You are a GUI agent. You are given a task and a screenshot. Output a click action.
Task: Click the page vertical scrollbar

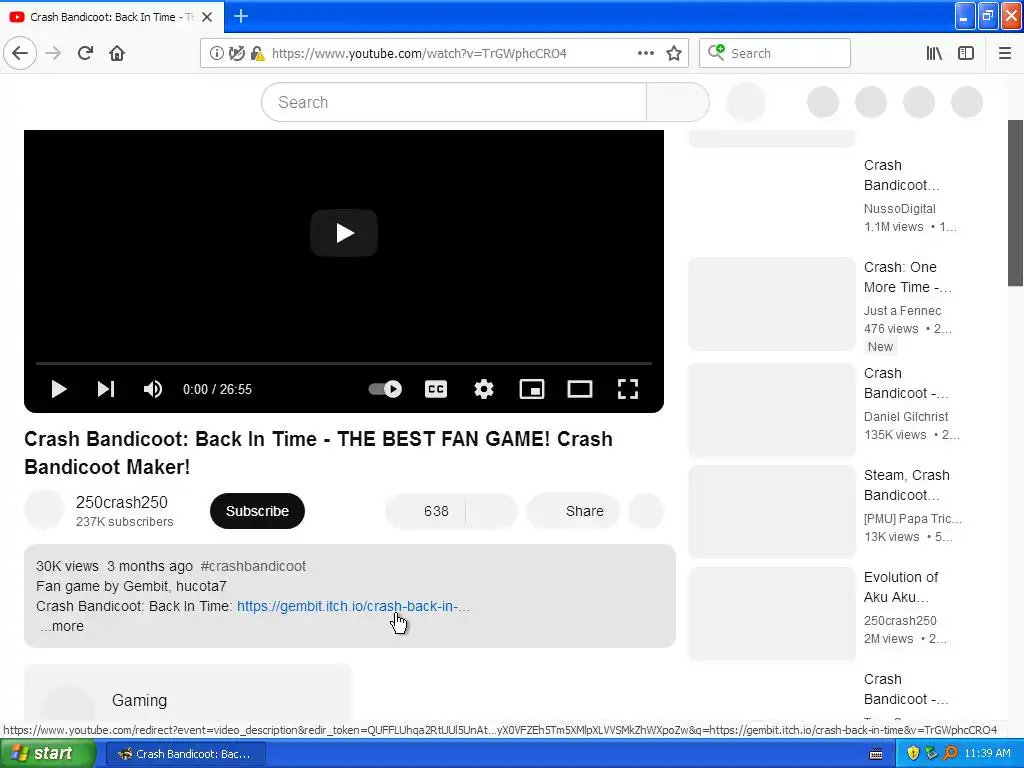click(1016, 202)
